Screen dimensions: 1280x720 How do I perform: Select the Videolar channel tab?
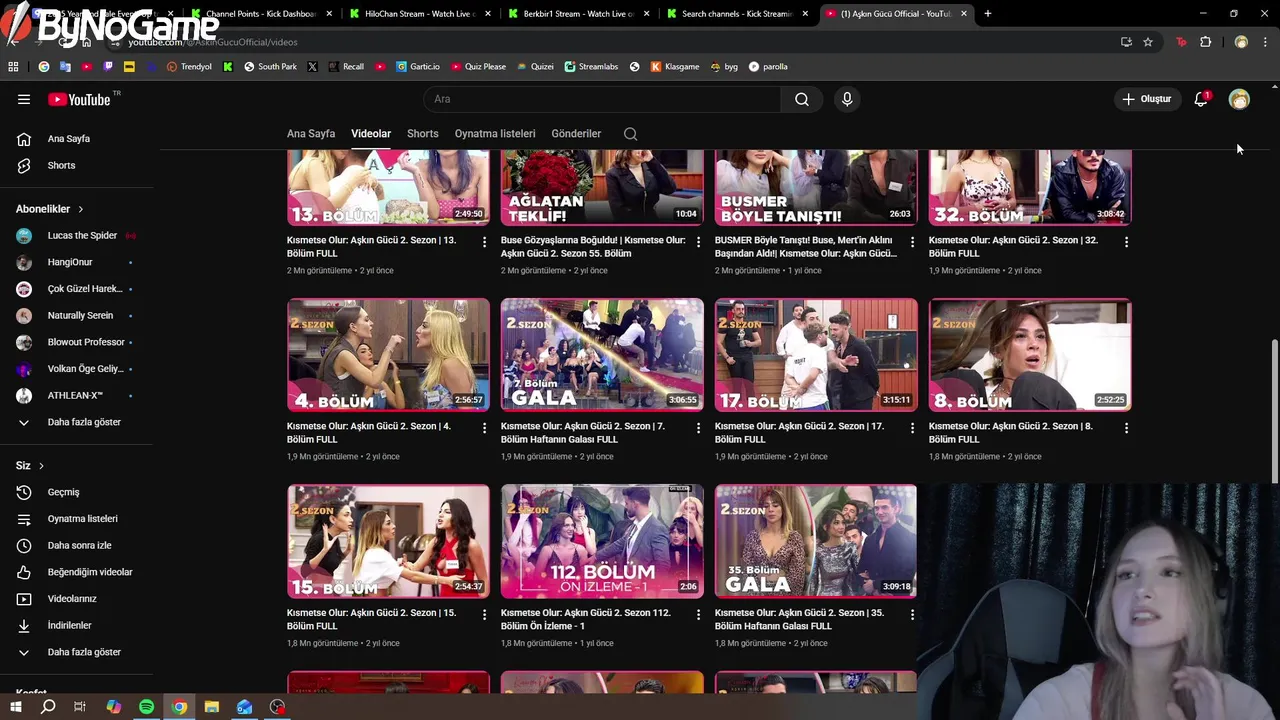pyautogui.click(x=371, y=134)
